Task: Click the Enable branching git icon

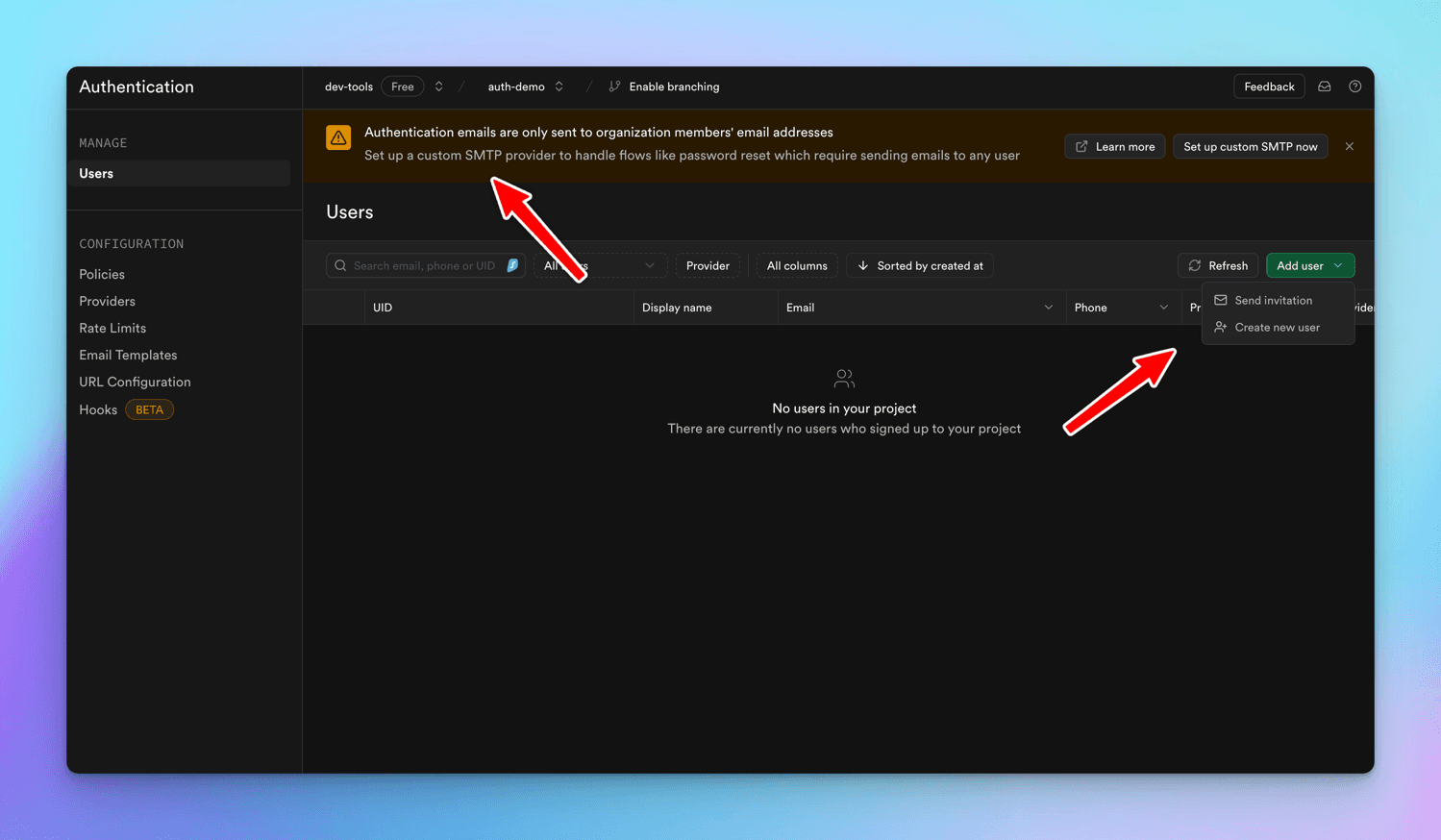Action: (x=614, y=86)
